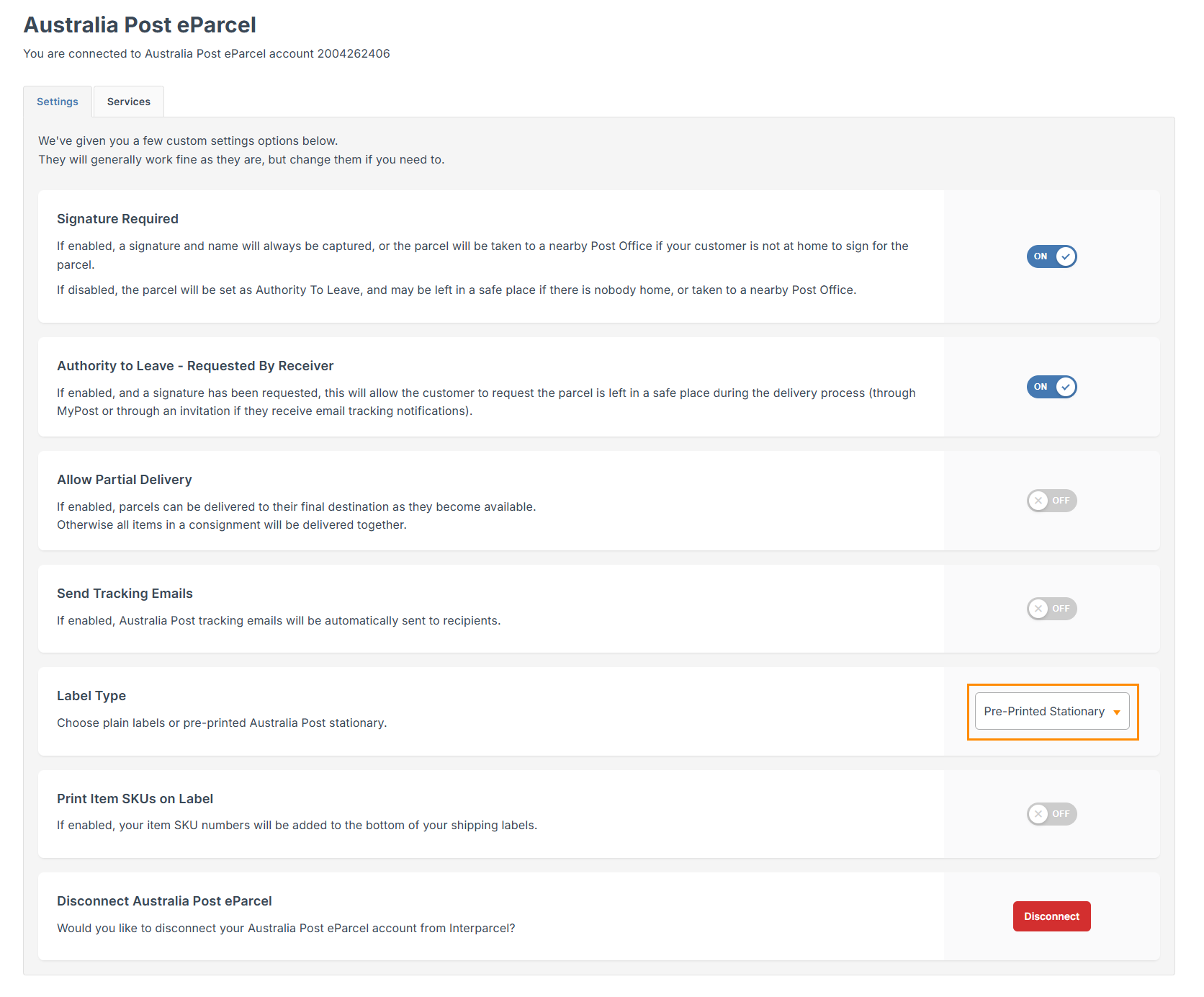Select the Settings tab
Image resolution: width=1204 pixels, height=997 pixels.
(x=58, y=102)
